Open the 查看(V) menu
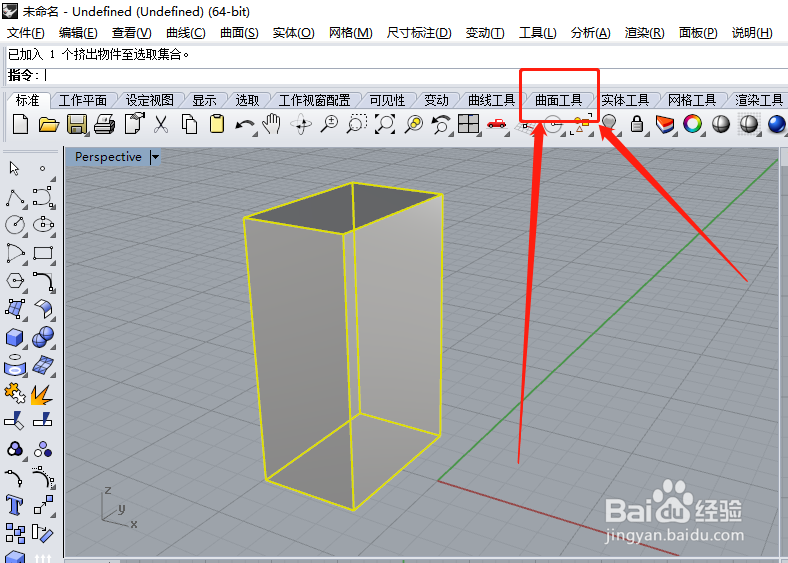The image size is (788, 563). [132, 33]
